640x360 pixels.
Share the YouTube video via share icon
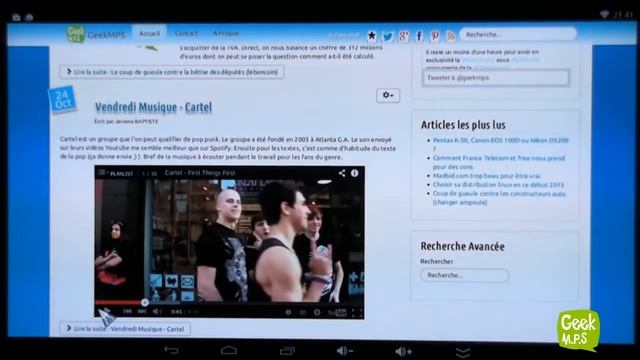(x=342, y=173)
